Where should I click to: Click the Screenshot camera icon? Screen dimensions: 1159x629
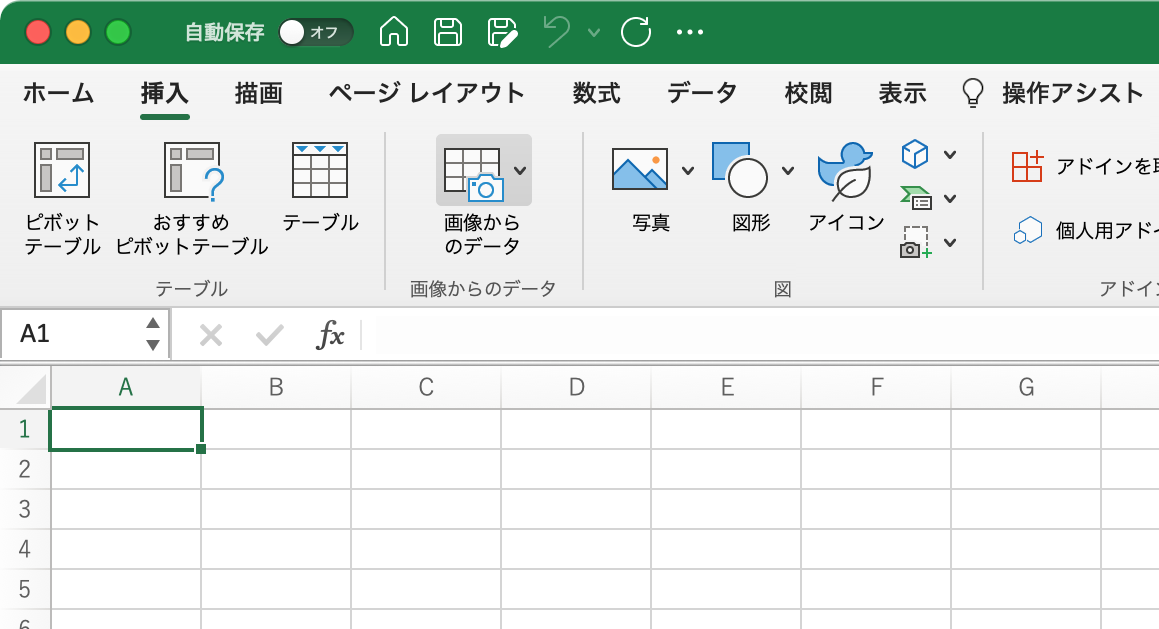click(916, 242)
